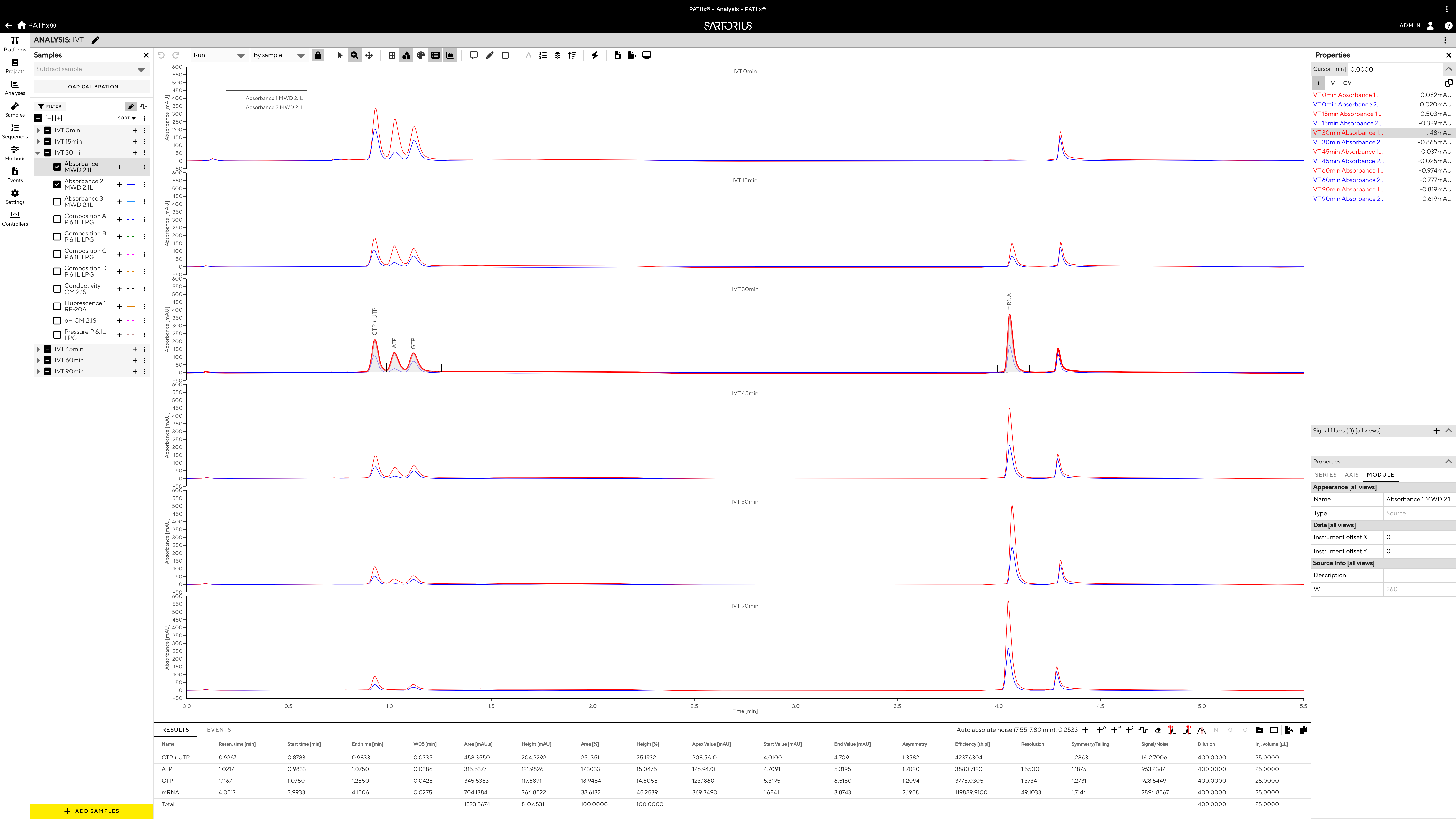Open the comment annotation tool
The height and width of the screenshot is (819, 1456).
coord(474,55)
